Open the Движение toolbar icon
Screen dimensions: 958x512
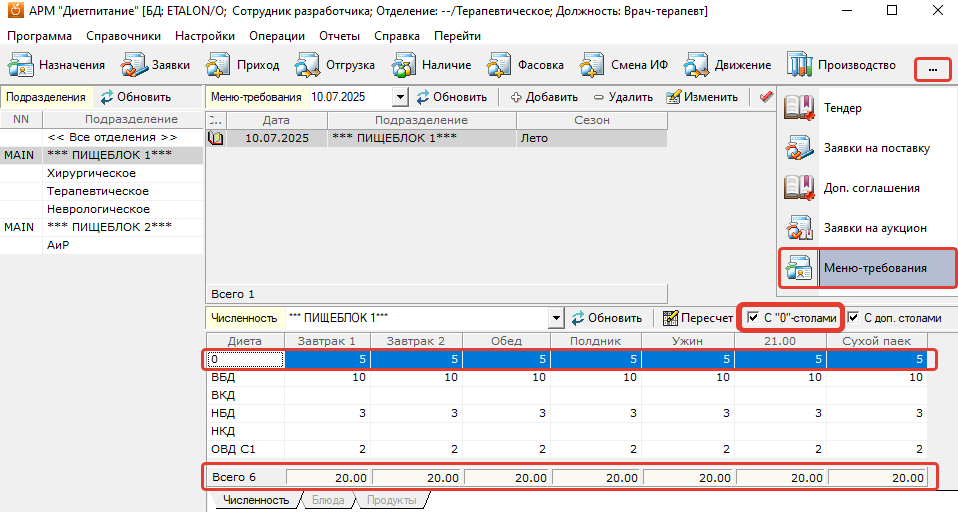tap(696, 65)
